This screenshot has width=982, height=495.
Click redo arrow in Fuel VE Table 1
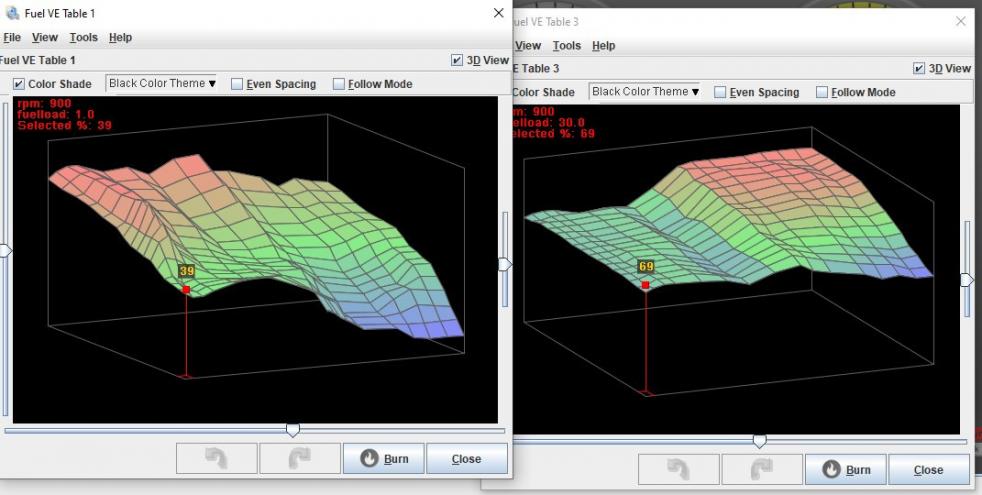[x=299, y=459]
